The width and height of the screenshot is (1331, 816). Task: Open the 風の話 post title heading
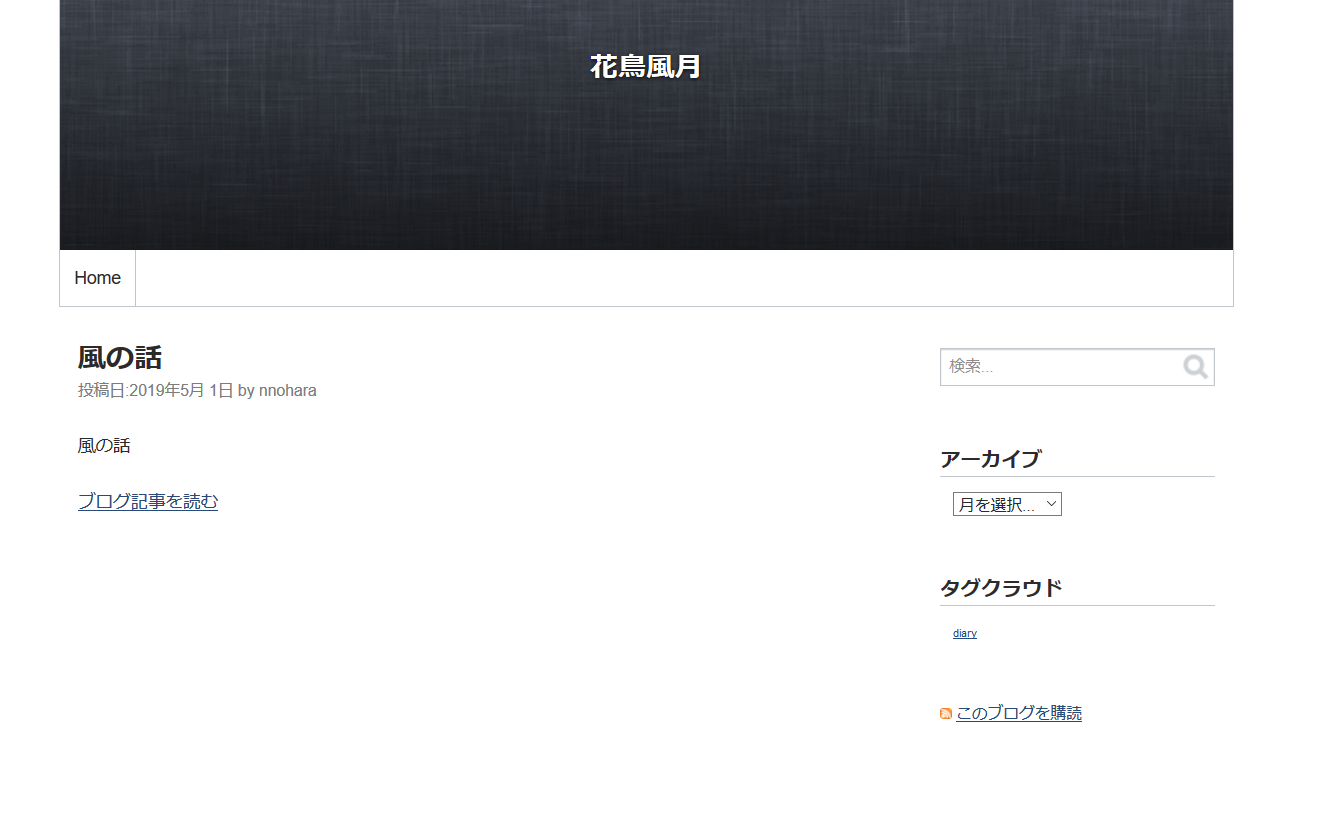tap(120, 358)
